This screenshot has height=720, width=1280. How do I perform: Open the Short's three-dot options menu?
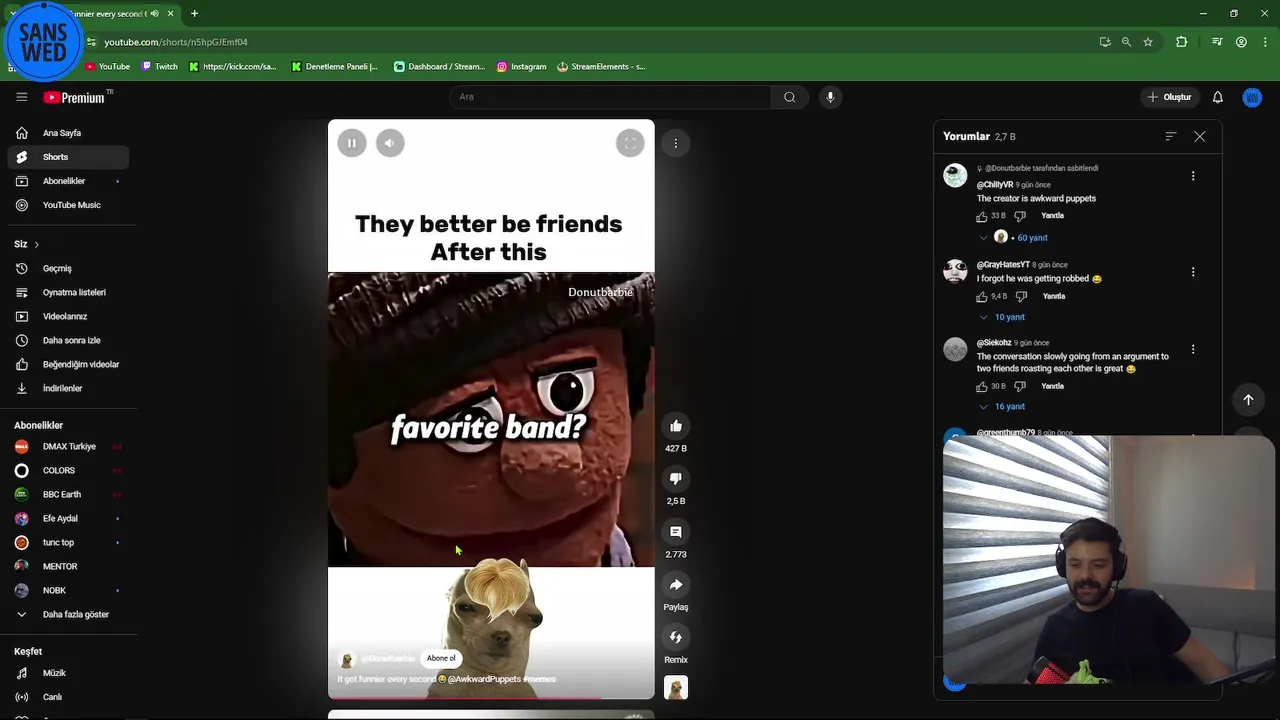[676, 143]
